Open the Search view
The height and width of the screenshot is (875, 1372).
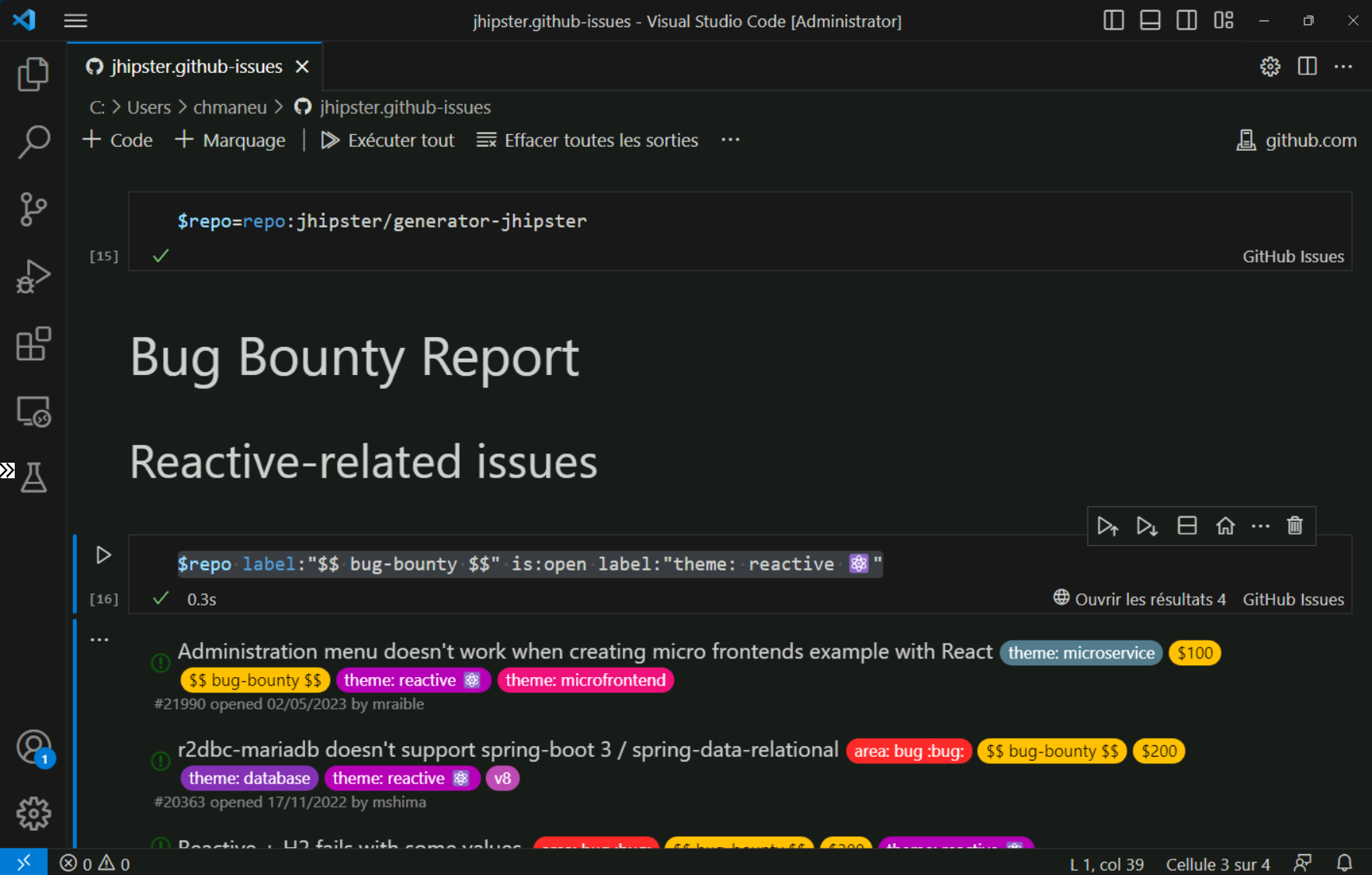[33, 142]
